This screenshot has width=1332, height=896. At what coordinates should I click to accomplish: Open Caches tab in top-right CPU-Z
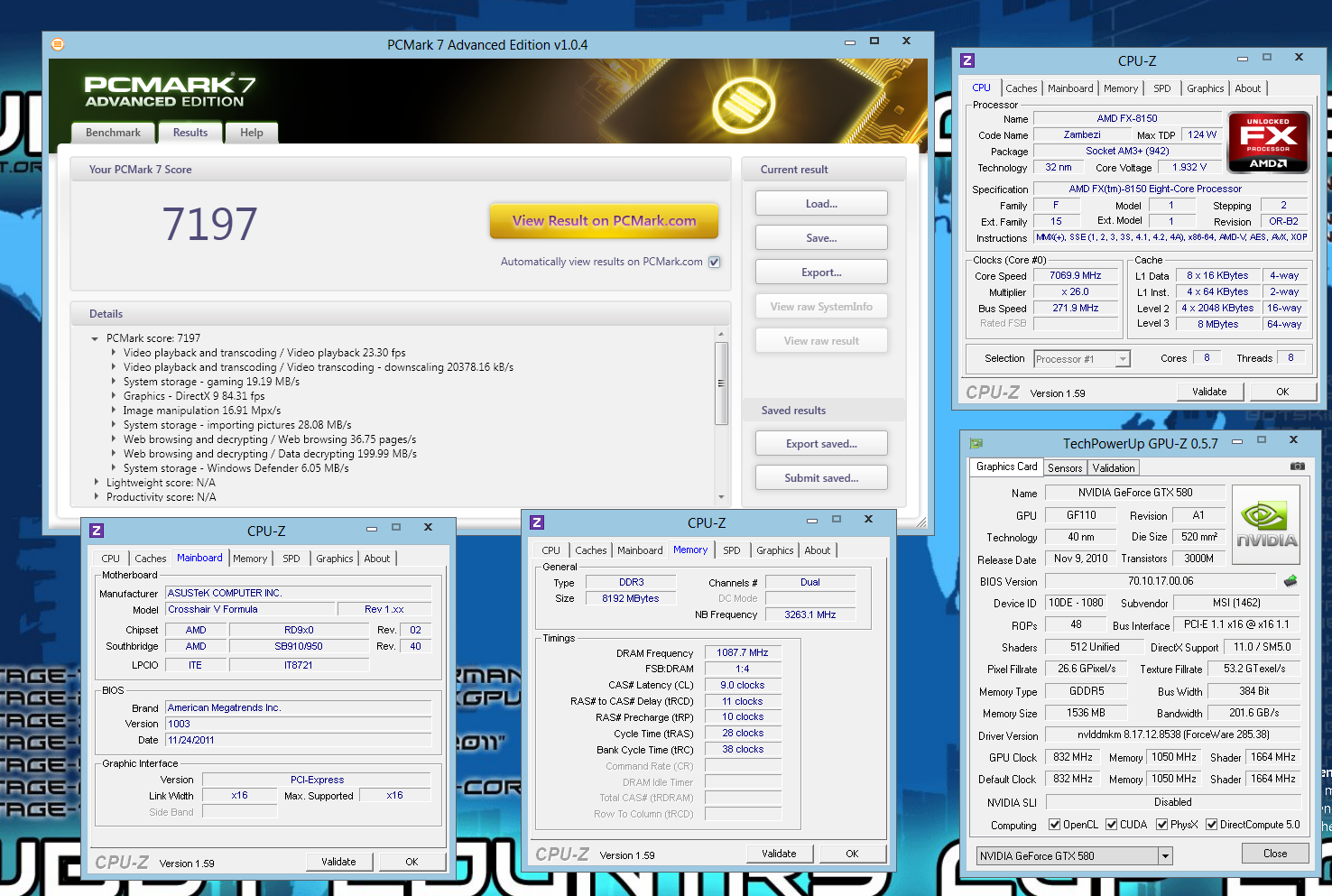(x=1021, y=88)
